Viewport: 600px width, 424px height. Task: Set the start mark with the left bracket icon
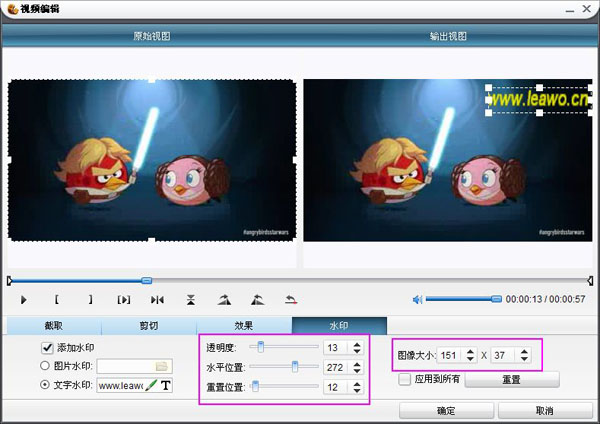point(57,300)
